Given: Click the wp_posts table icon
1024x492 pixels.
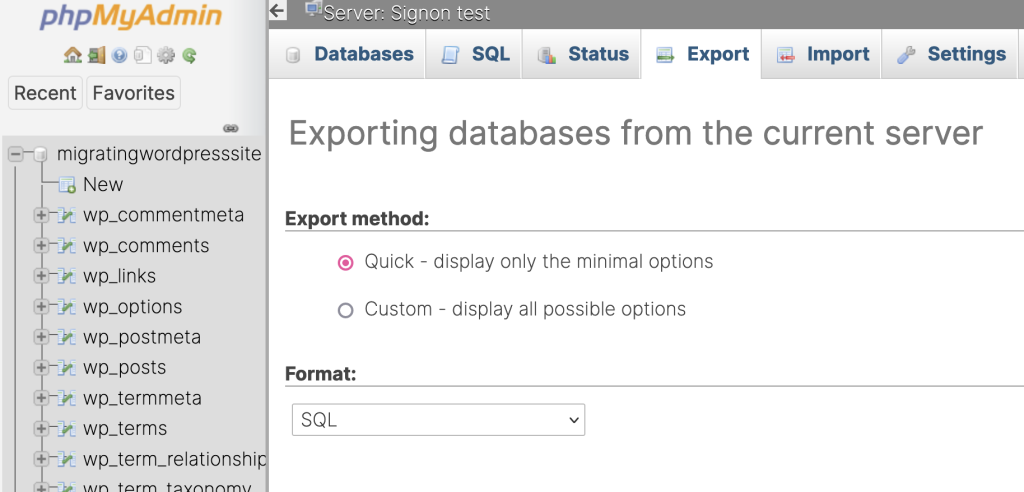Looking at the screenshot, I should point(67,367).
